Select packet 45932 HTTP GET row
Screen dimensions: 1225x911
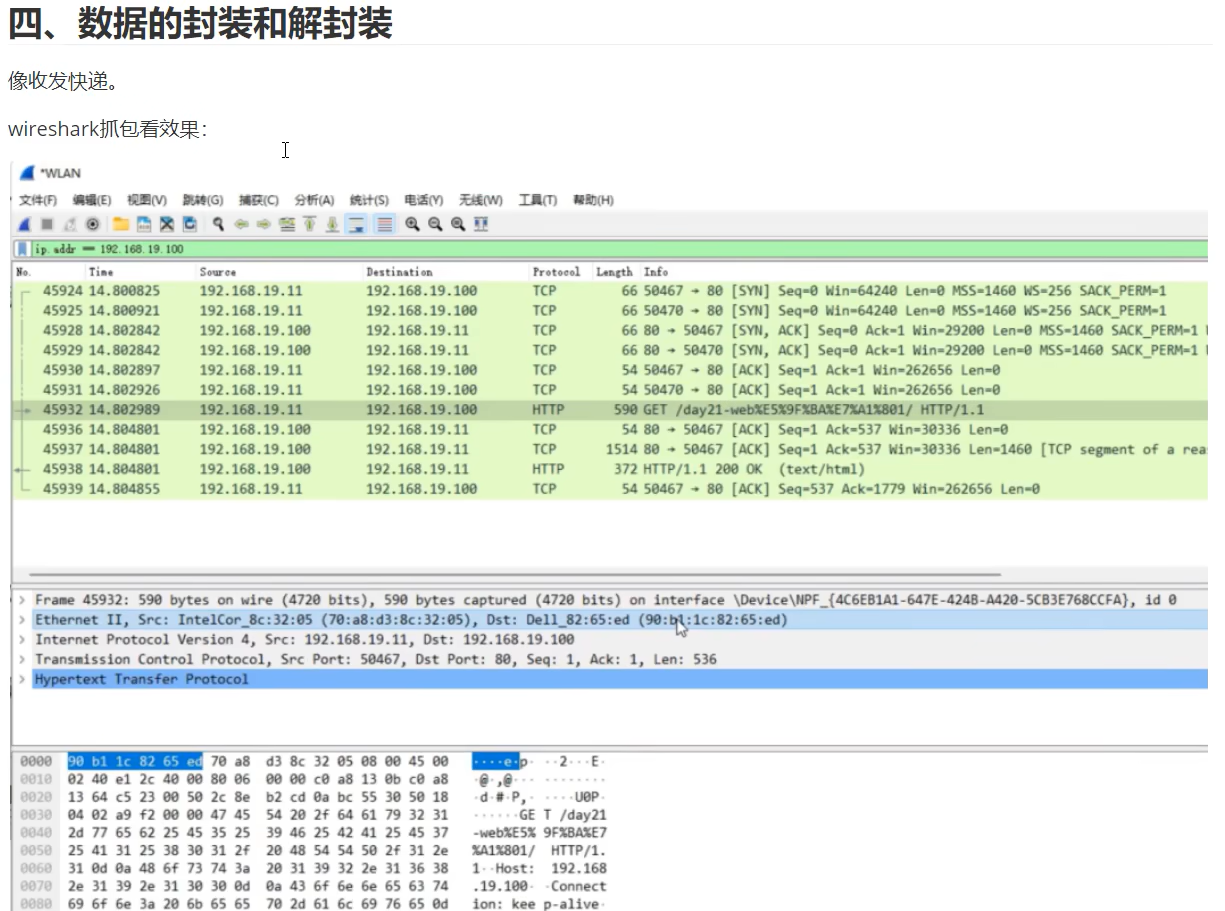pyautogui.click(x=610, y=410)
